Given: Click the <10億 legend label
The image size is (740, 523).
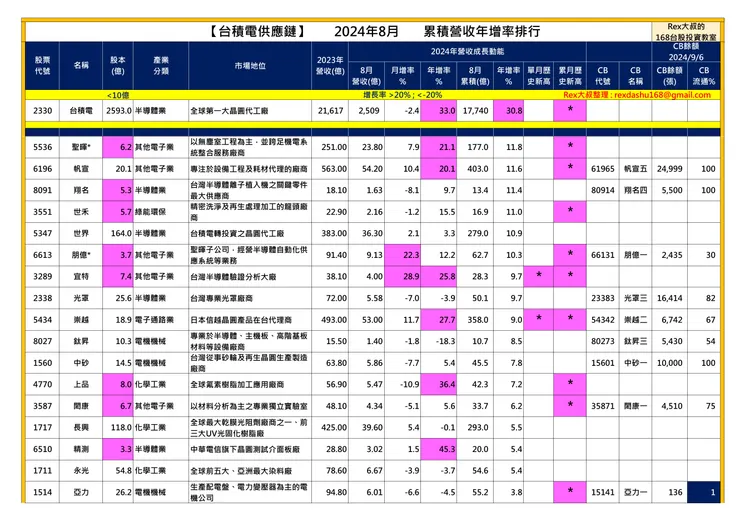Looking at the screenshot, I should pos(118,95).
